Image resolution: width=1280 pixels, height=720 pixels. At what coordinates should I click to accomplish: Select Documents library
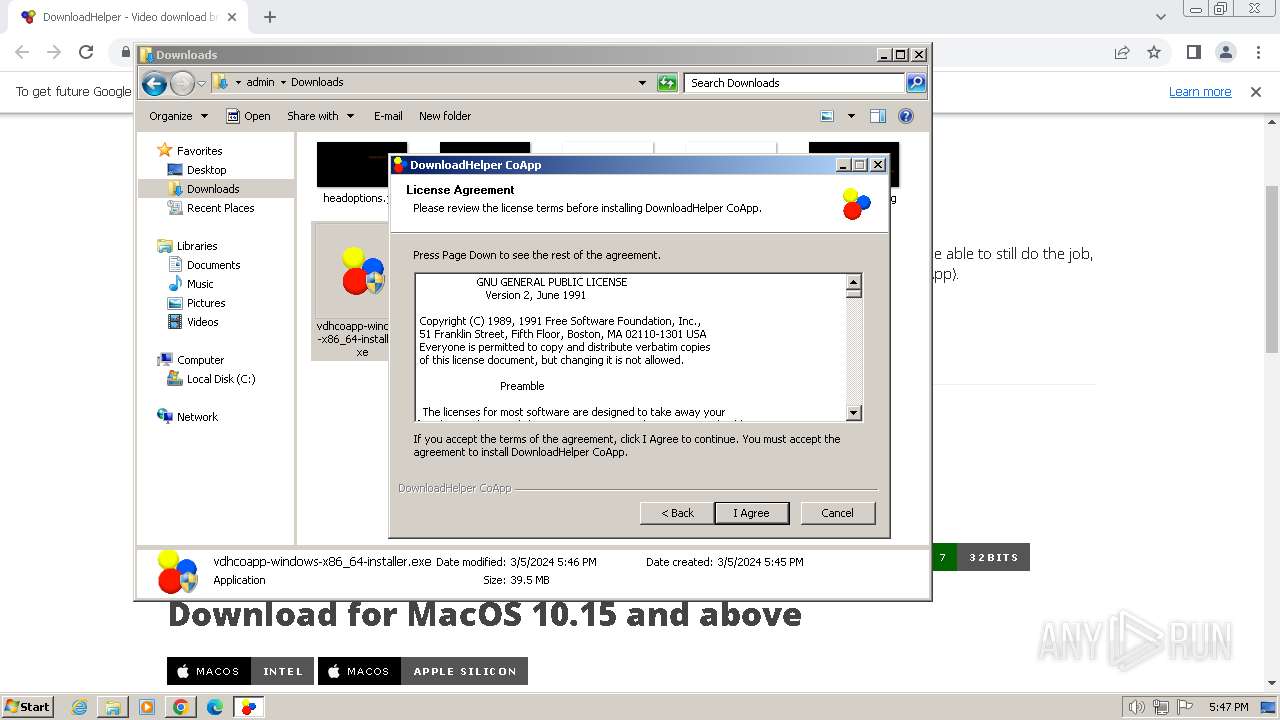[x=213, y=265]
